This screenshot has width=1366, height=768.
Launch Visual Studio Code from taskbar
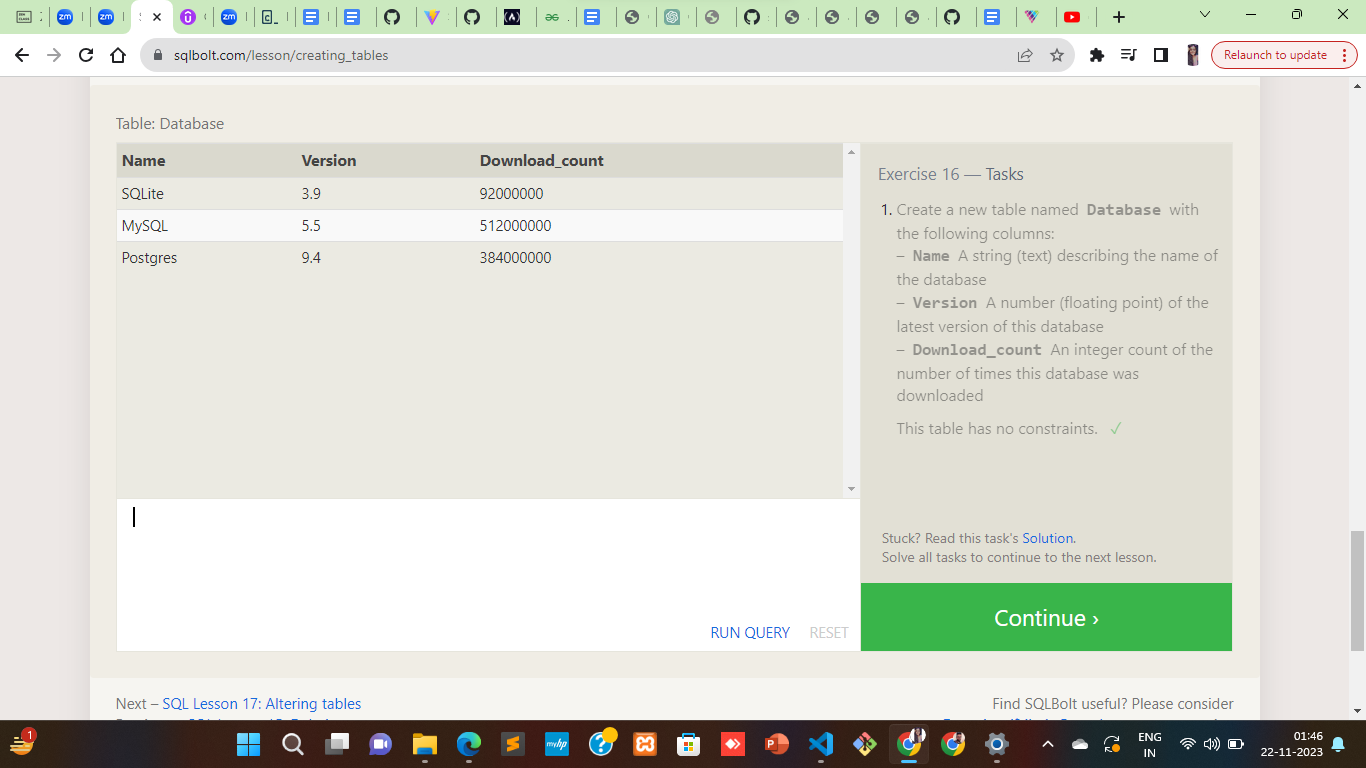click(x=820, y=743)
